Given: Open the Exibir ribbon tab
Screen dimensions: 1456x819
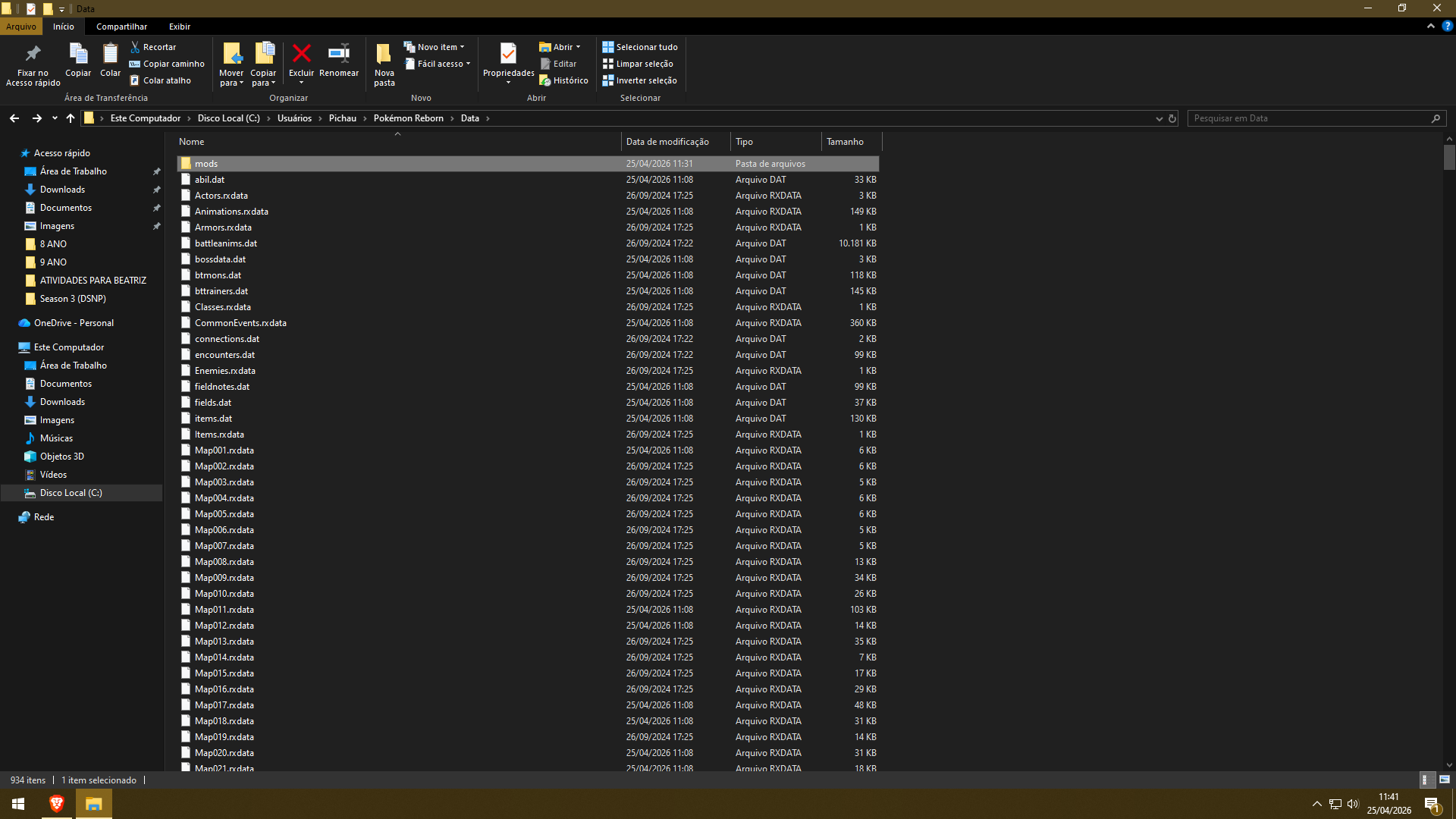Looking at the screenshot, I should [180, 27].
